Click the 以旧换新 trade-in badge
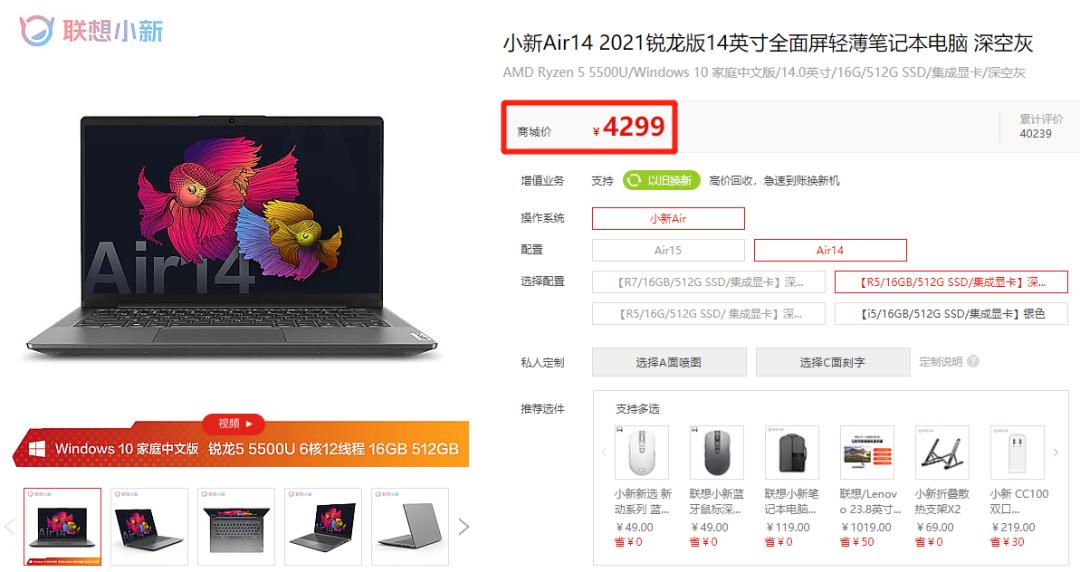 point(661,181)
